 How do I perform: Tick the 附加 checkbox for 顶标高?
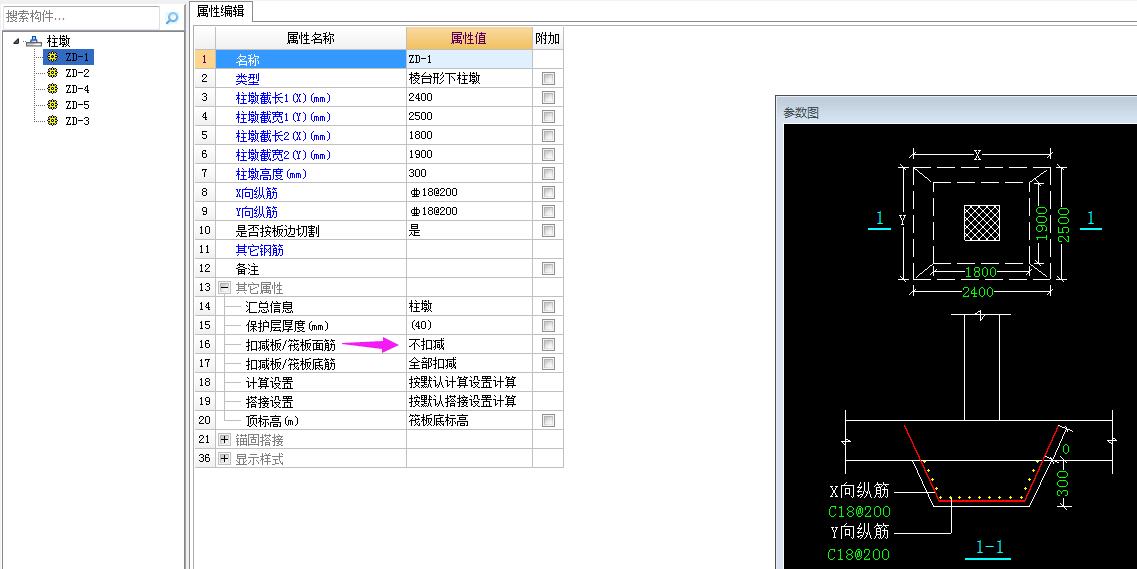(x=548, y=420)
